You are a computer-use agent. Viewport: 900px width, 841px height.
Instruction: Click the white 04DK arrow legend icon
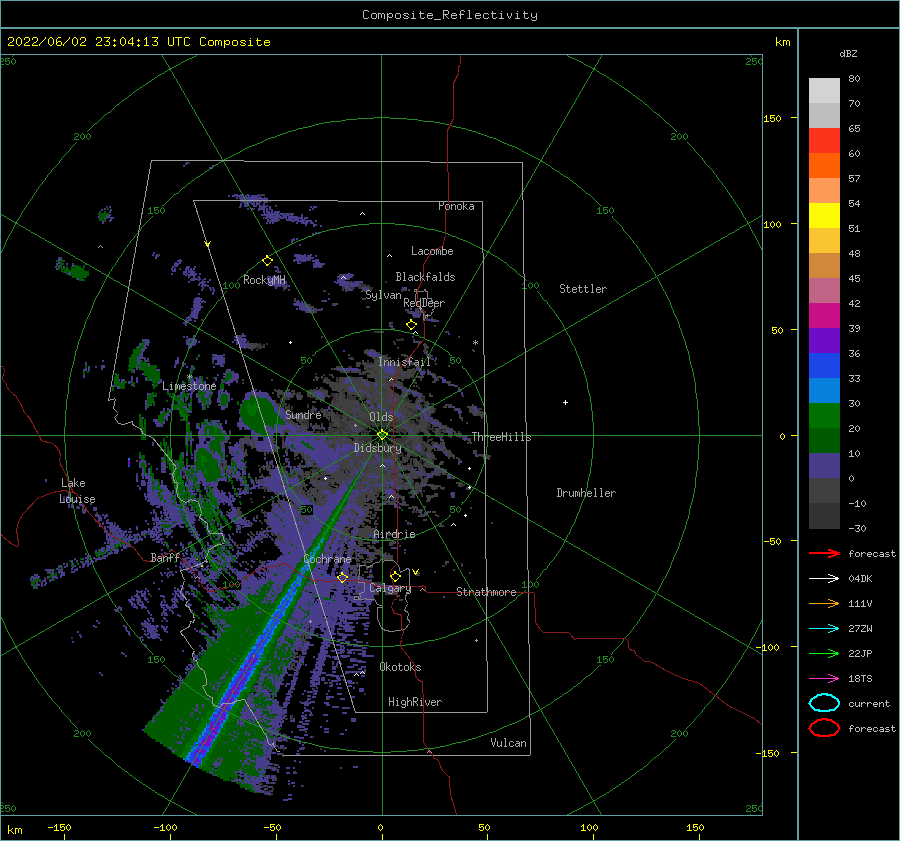pyautogui.click(x=824, y=579)
